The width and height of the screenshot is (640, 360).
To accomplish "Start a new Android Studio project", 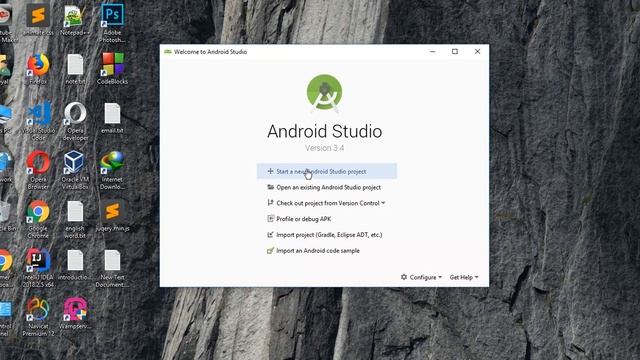I will [x=327, y=171].
